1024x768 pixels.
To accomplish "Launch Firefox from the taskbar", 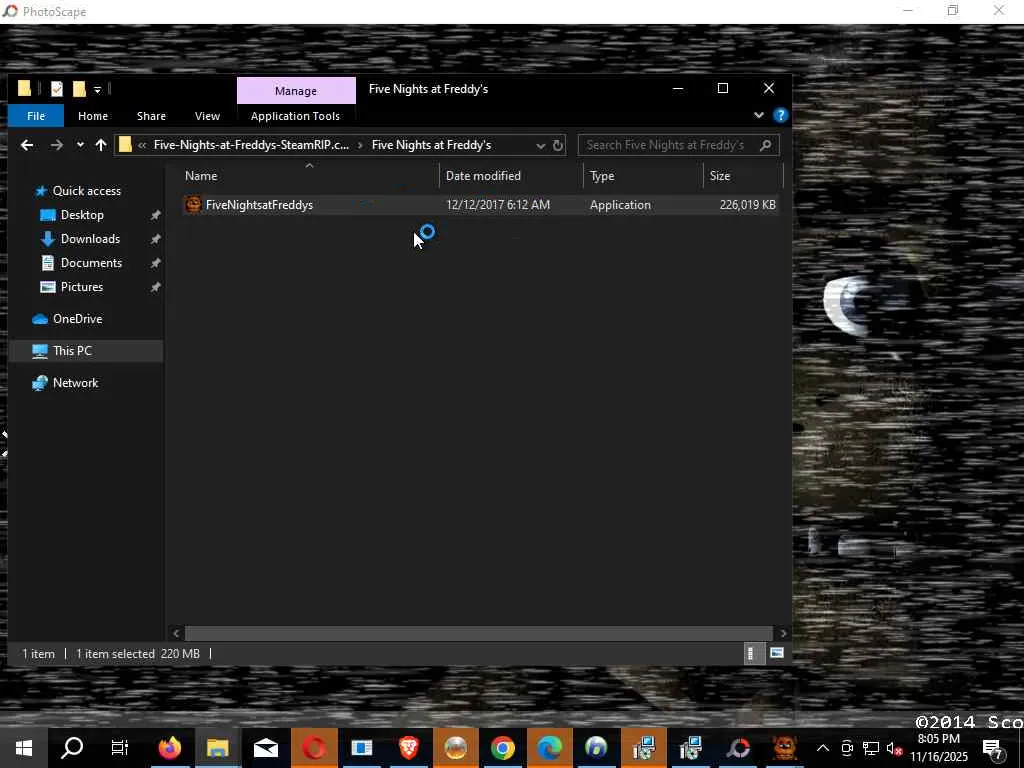I will [x=169, y=748].
